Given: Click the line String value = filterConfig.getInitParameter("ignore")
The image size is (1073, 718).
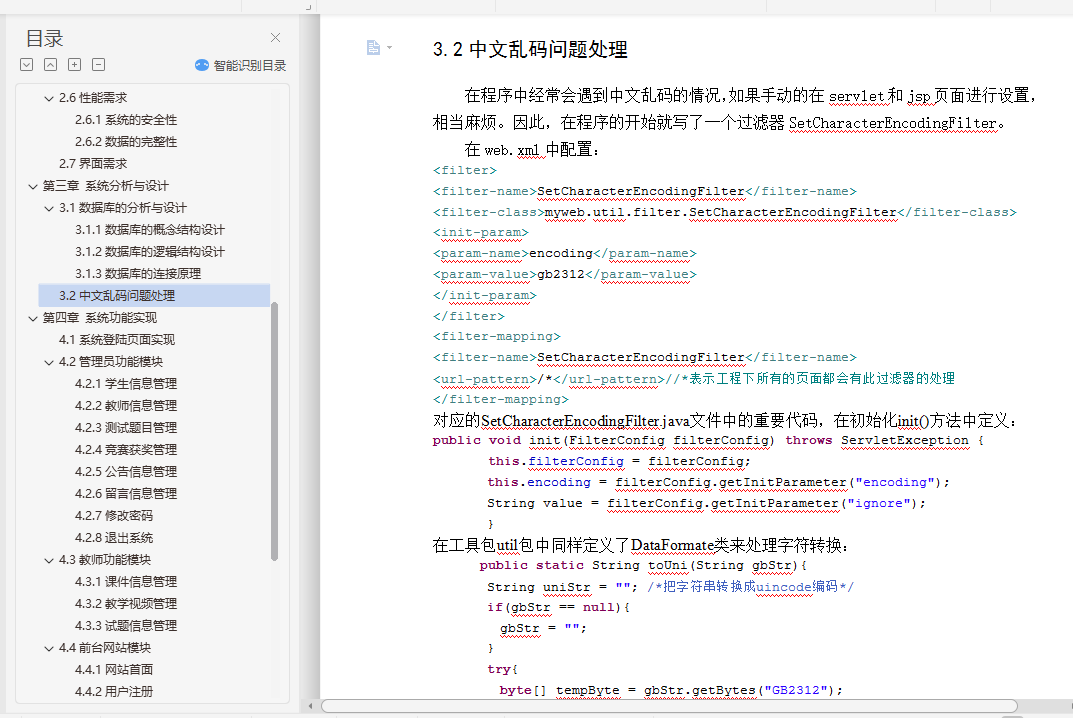Looking at the screenshot, I should click(x=706, y=503).
